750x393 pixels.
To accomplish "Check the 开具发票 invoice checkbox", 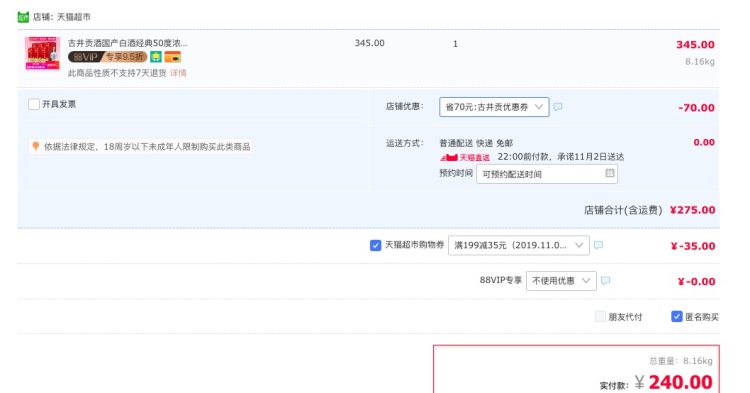I will click(34, 104).
